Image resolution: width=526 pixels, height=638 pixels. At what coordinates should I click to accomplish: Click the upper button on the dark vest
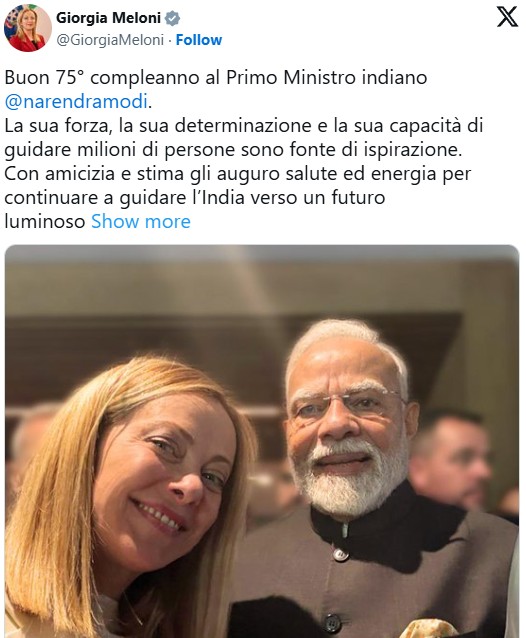coord(338,554)
